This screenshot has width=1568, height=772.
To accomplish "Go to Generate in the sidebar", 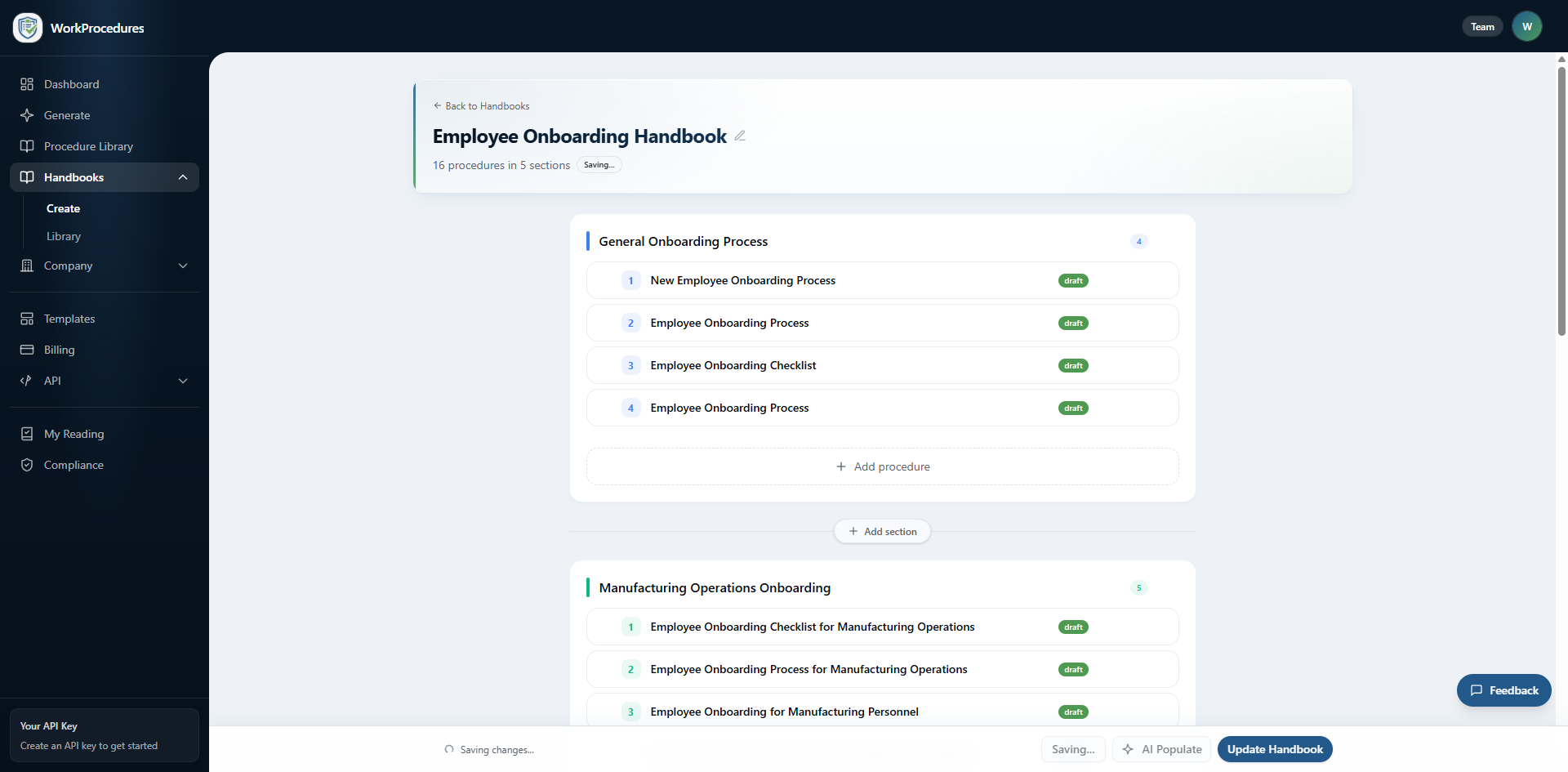I will pyautogui.click(x=105, y=115).
